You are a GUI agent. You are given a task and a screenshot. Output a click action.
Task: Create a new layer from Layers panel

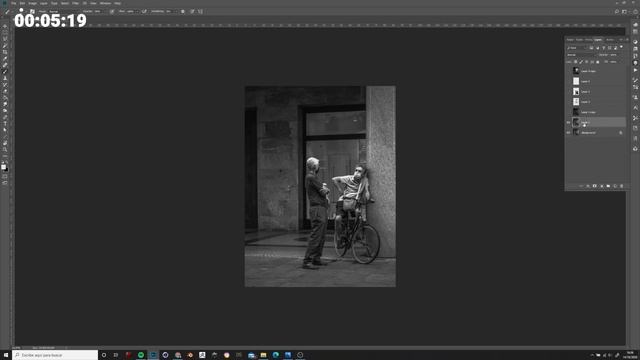[x=615, y=186]
